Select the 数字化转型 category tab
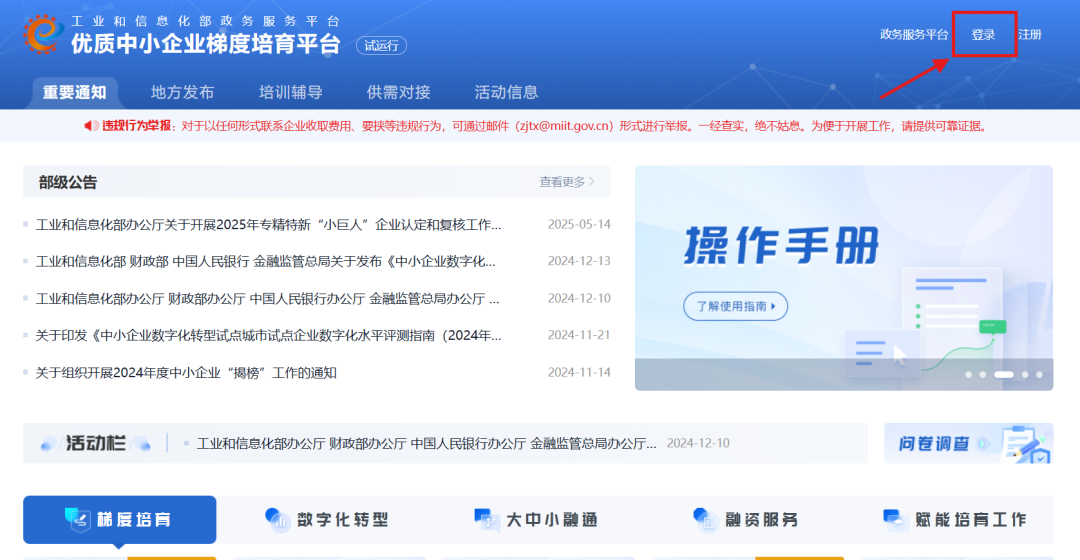The image size is (1080, 560). 327,519
